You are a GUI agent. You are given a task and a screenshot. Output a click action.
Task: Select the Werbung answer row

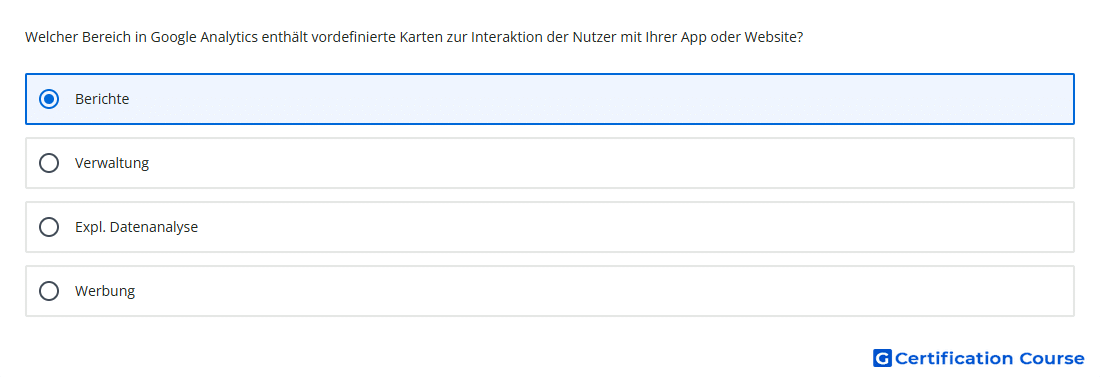click(550, 291)
